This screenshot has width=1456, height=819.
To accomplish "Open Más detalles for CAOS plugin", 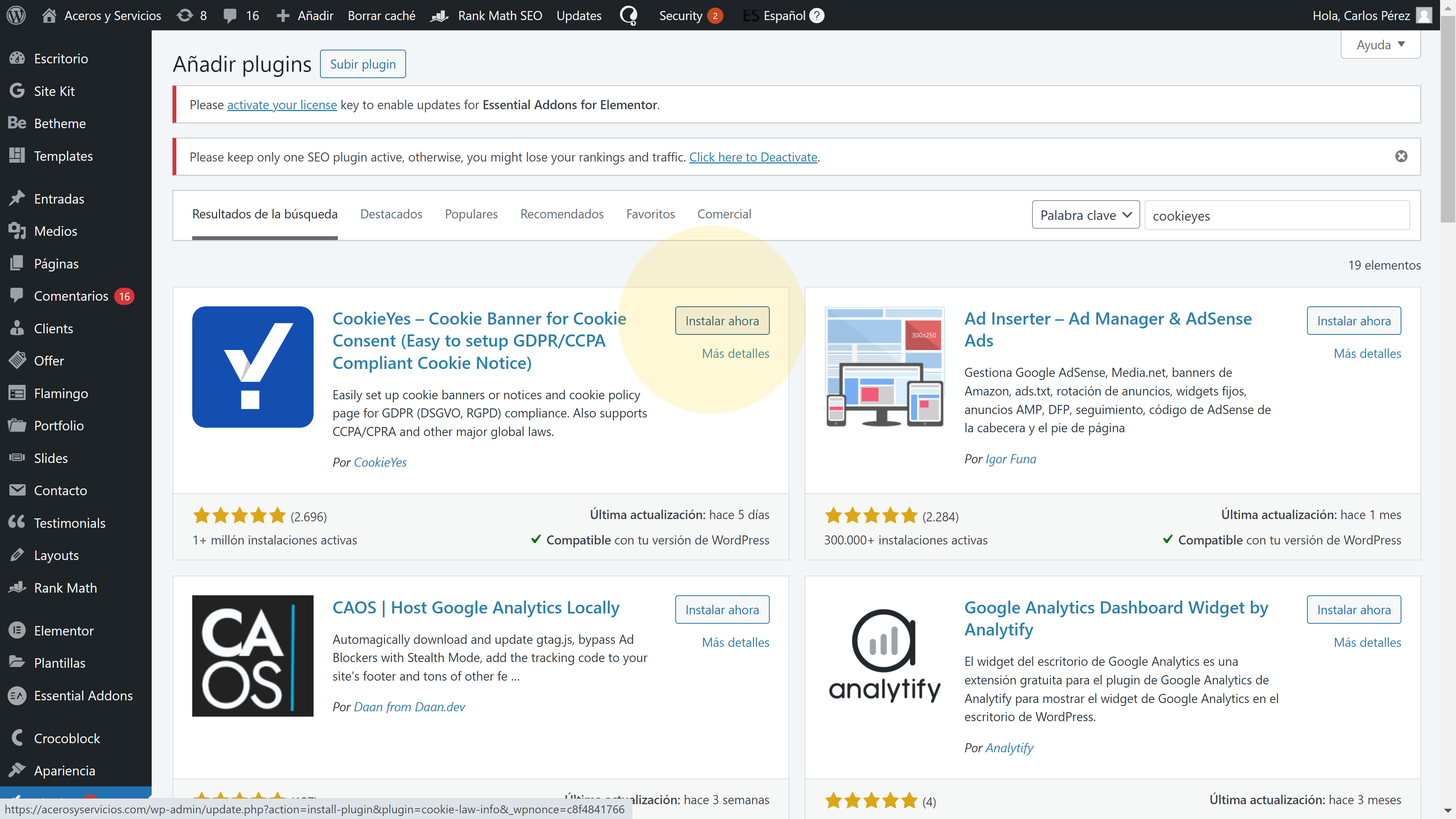I will coord(735,642).
